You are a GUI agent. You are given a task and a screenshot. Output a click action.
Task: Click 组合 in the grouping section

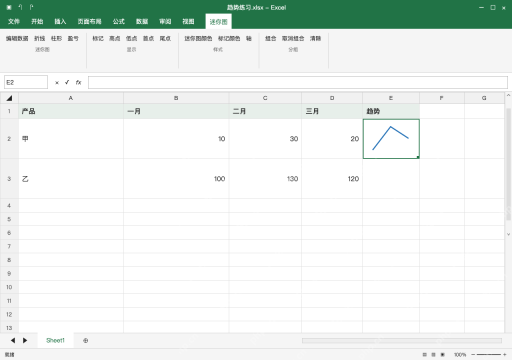[x=271, y=39]
